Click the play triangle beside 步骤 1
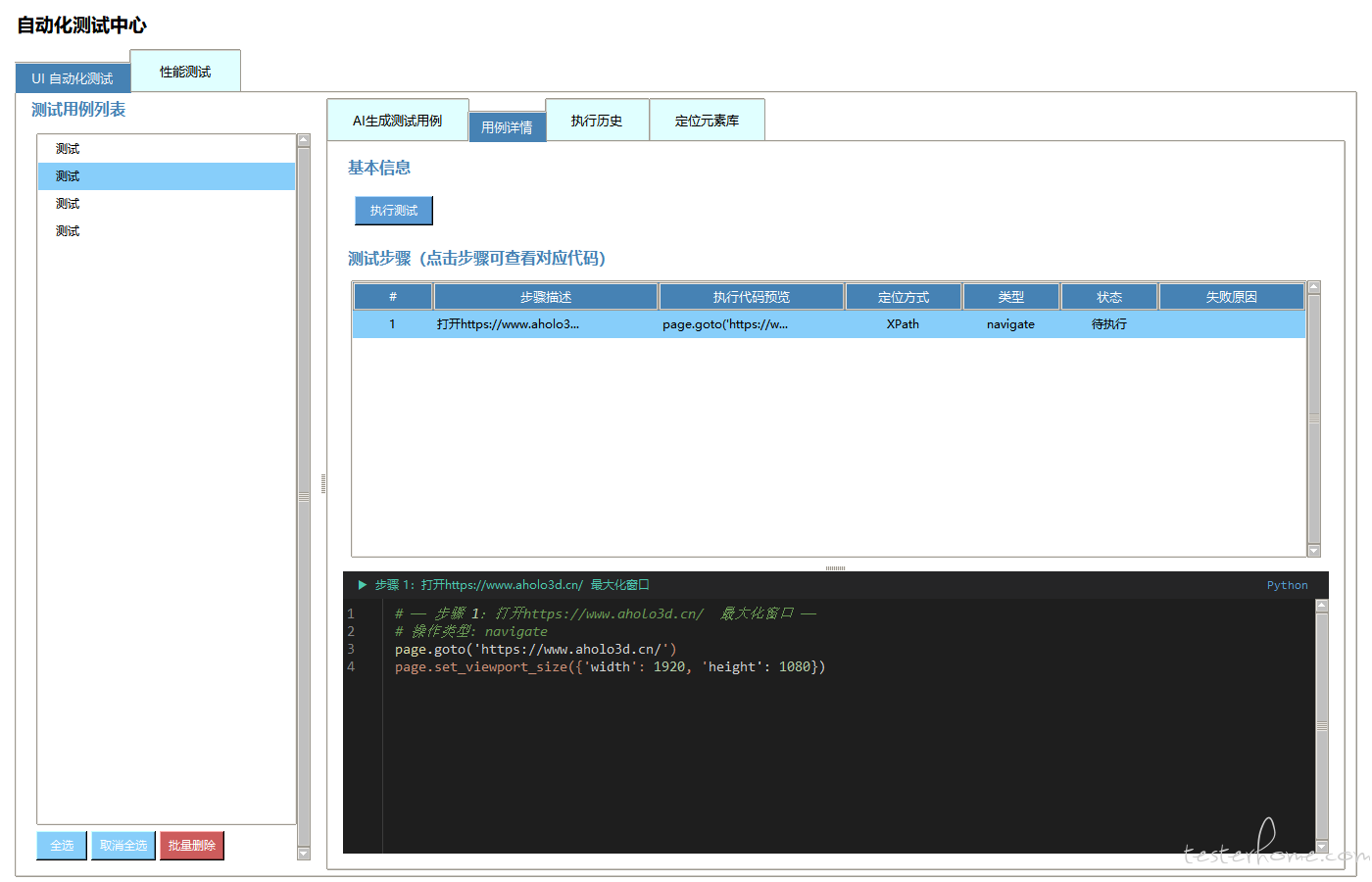The width and height of the screenshot is (1372, 882). pos(362,585)
